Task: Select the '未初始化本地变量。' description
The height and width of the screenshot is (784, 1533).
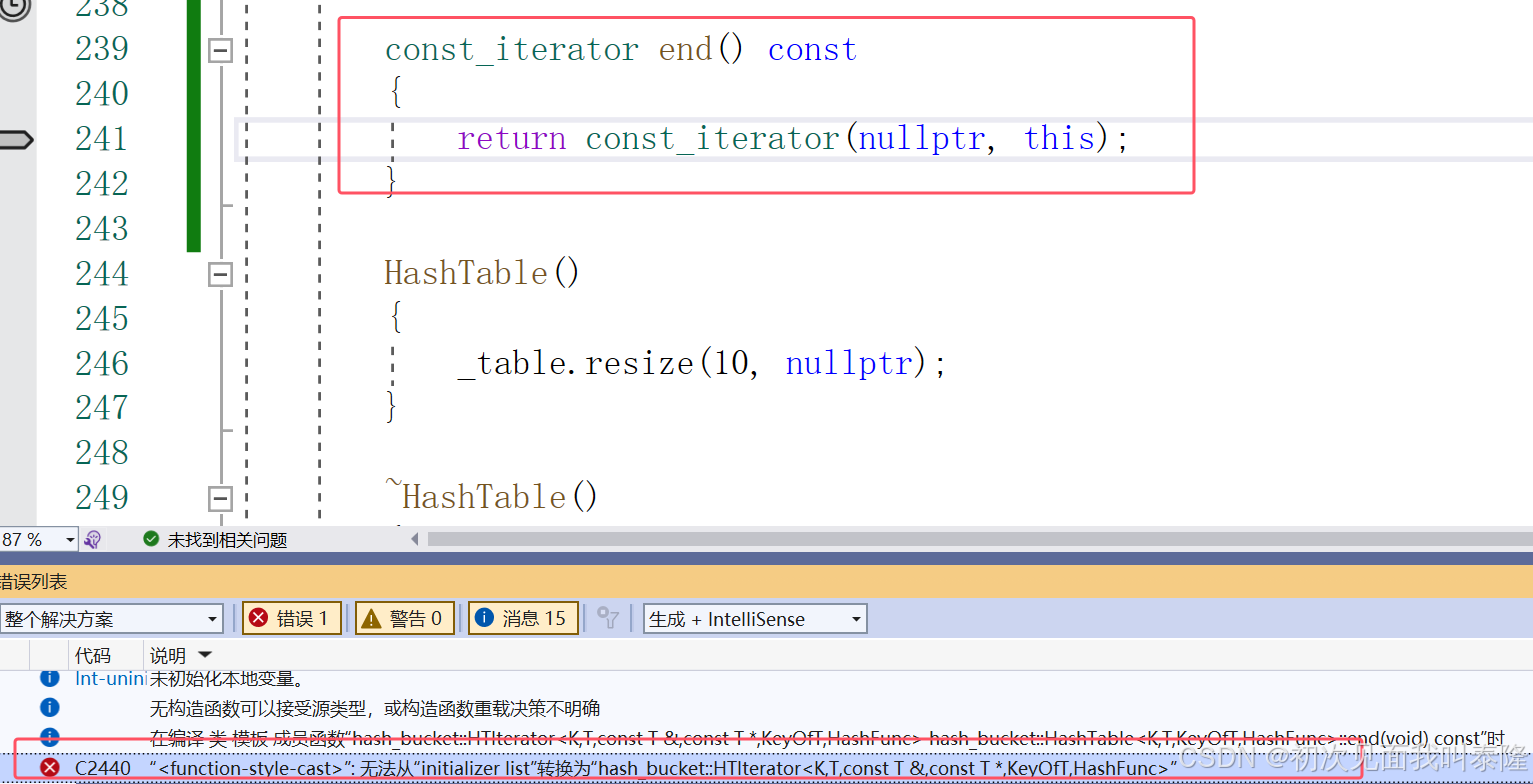Action: pyautogui.click(x=226, y=678)
